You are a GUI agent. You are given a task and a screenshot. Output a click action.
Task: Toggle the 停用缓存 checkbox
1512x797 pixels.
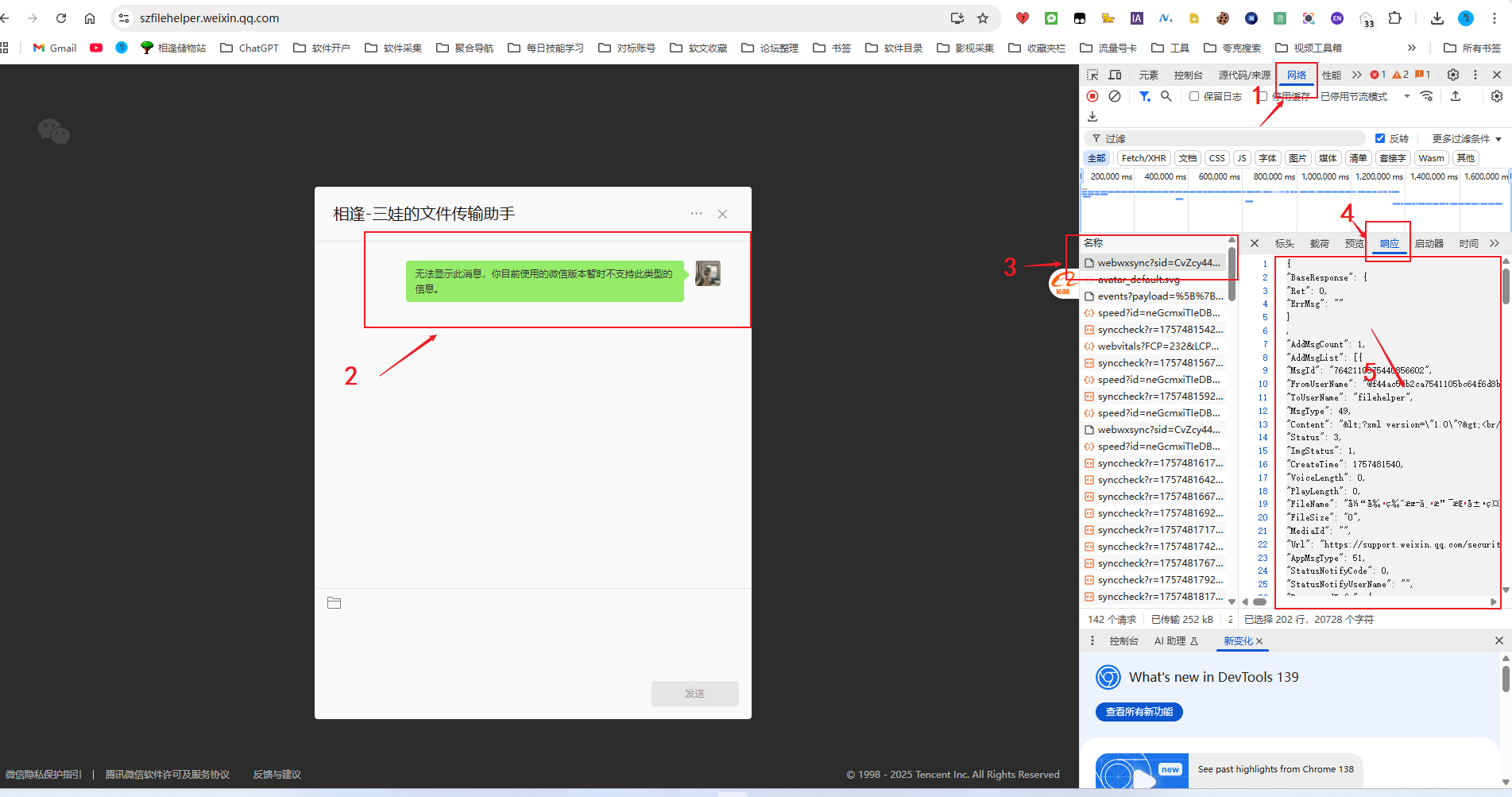1263,96
